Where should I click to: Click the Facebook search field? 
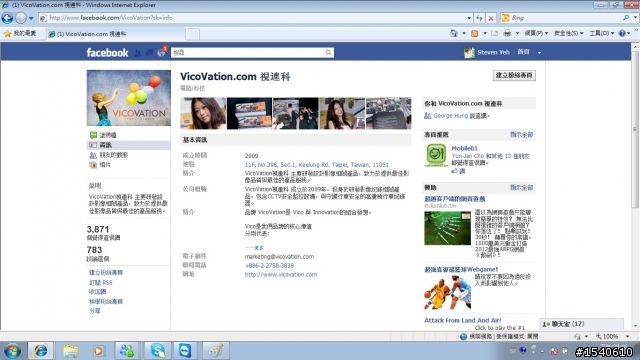pos(247,53)
